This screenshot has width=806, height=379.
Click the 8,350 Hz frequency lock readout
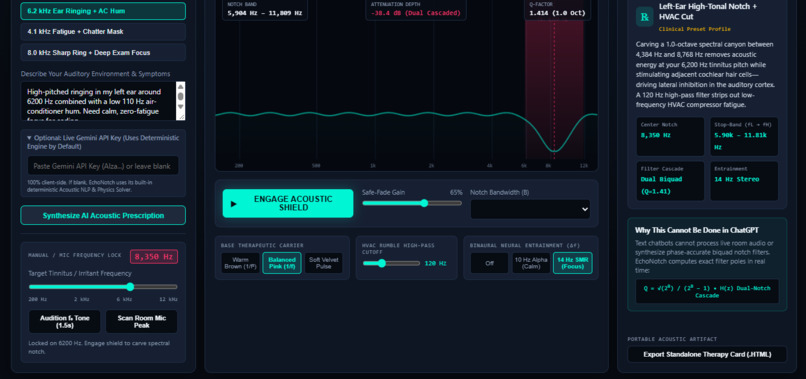154,257
